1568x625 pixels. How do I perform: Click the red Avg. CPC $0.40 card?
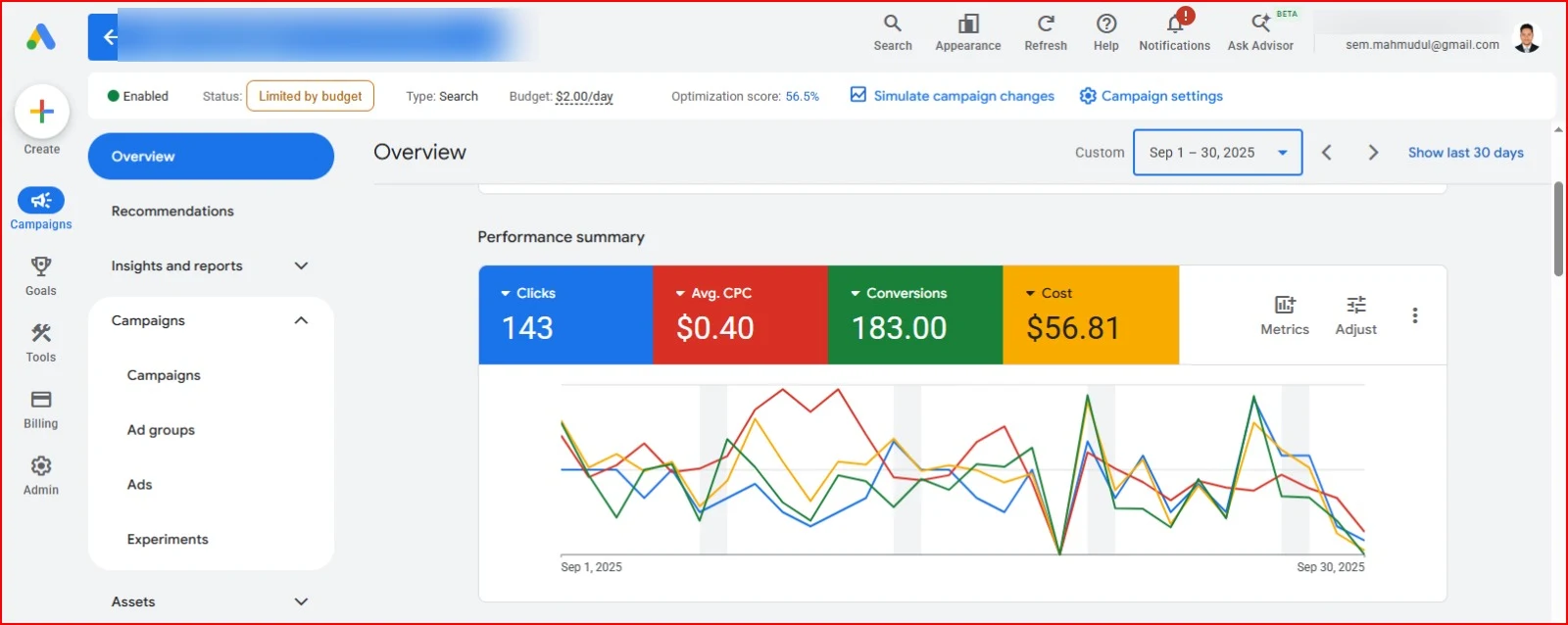[x=740, y=315]
